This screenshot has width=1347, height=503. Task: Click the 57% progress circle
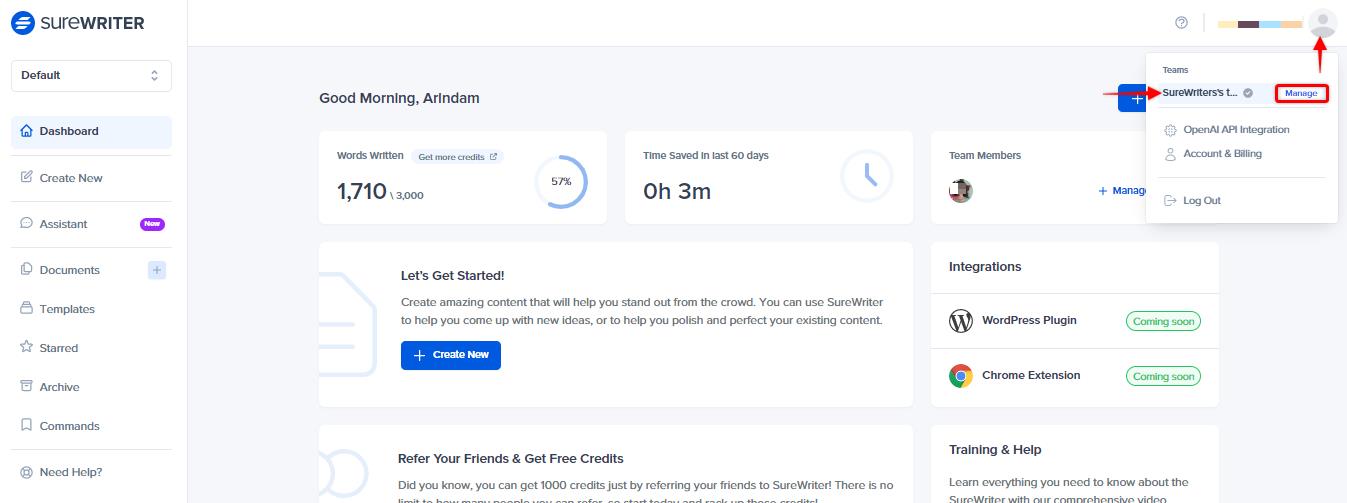[x=561, y=182]
